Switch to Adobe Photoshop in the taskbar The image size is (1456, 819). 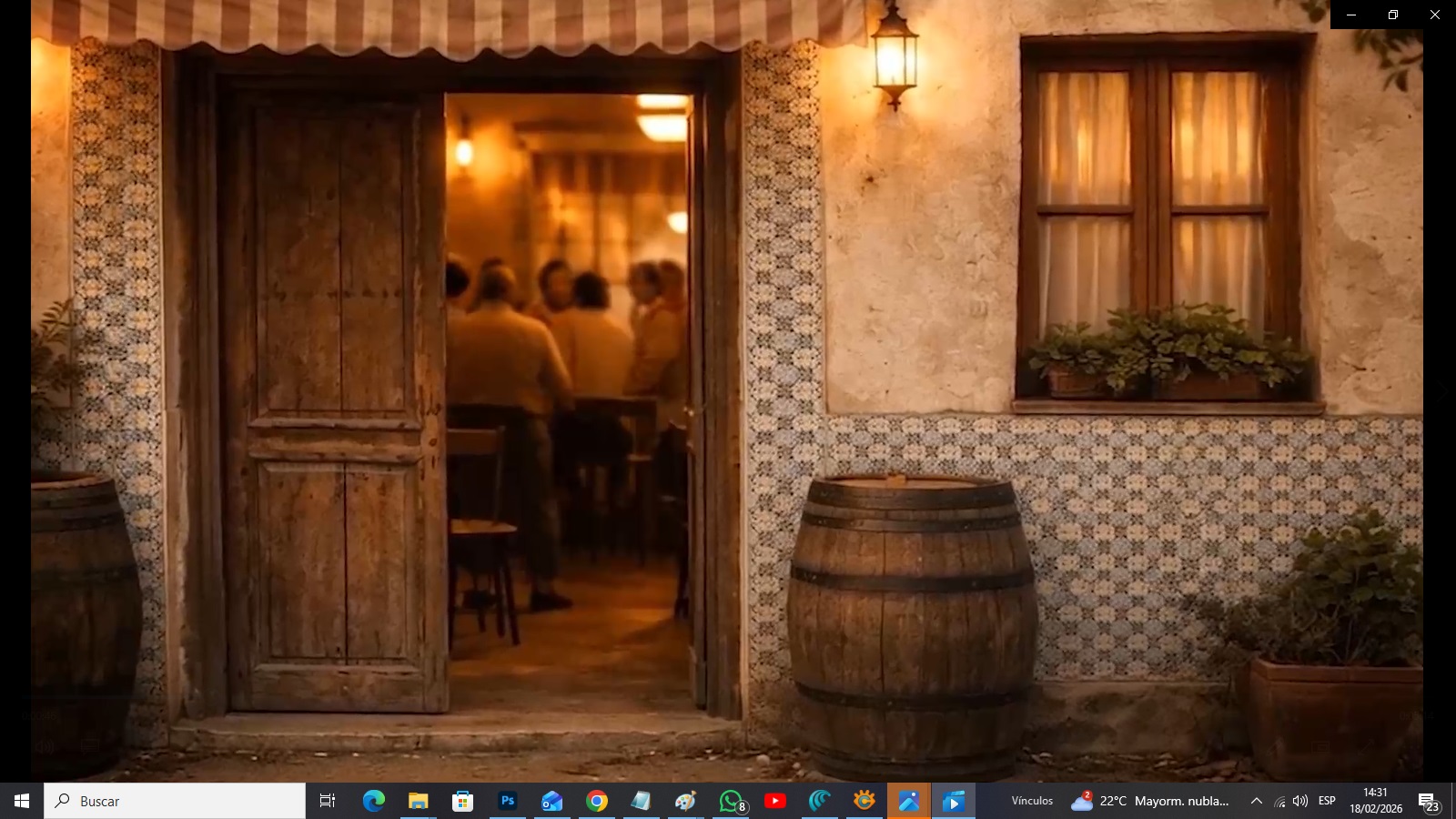508,801
